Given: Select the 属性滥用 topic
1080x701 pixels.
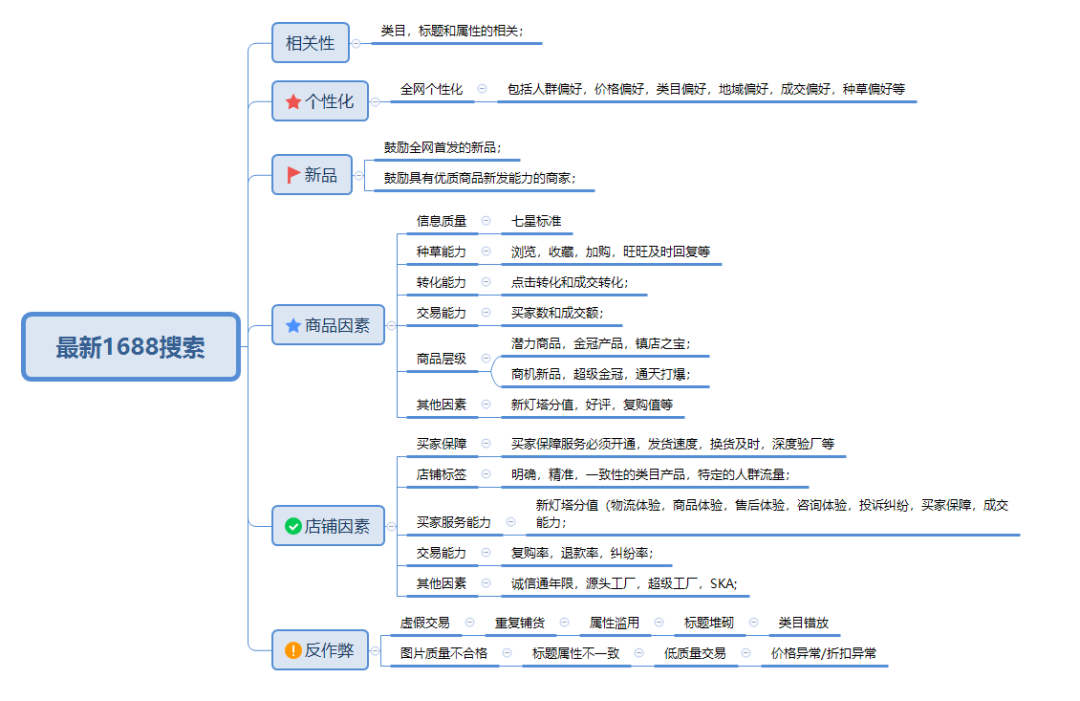Looking at the screenshot, I should tap(614, 623).
